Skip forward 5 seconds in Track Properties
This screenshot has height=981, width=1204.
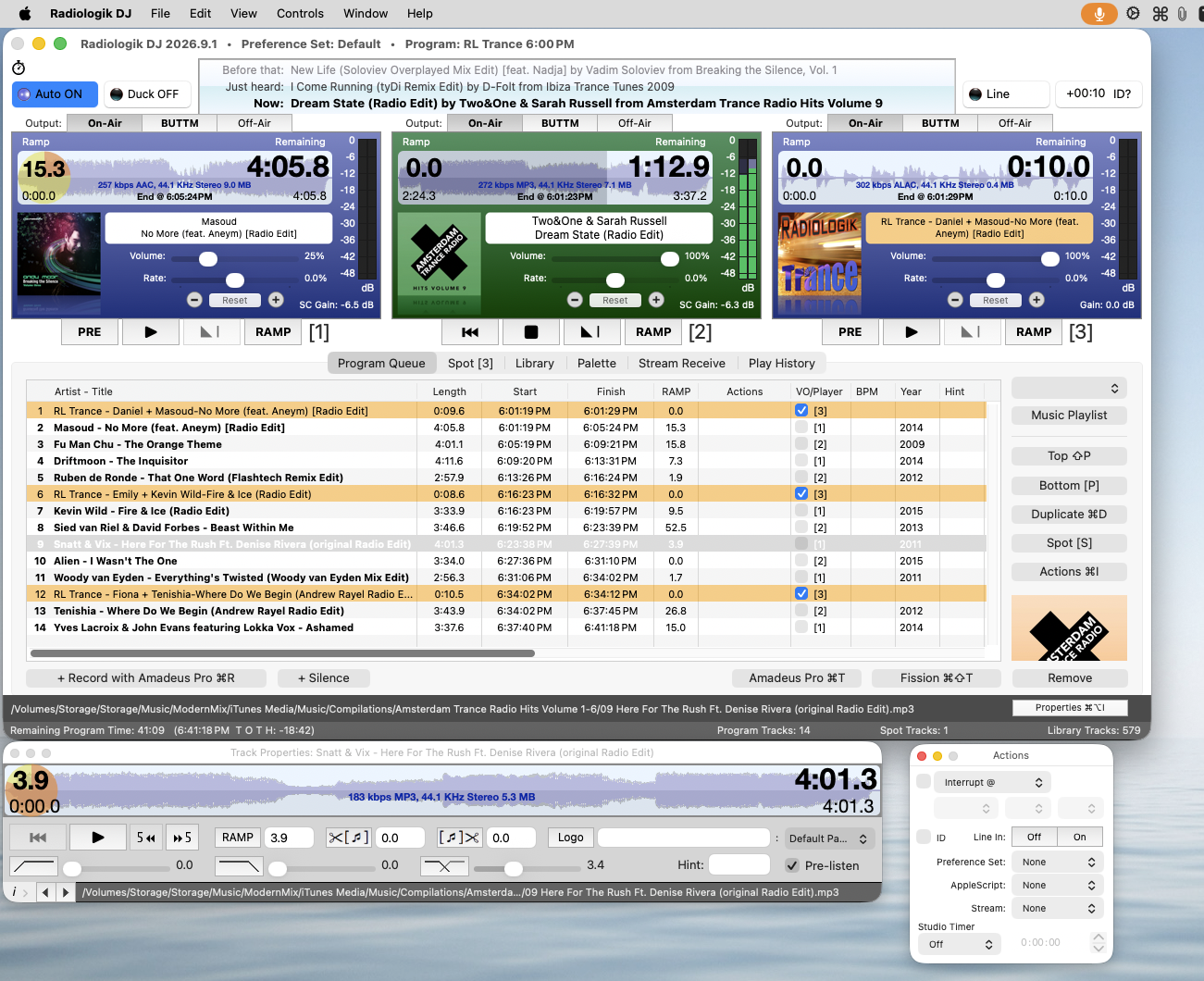click(x=182, y=838)
